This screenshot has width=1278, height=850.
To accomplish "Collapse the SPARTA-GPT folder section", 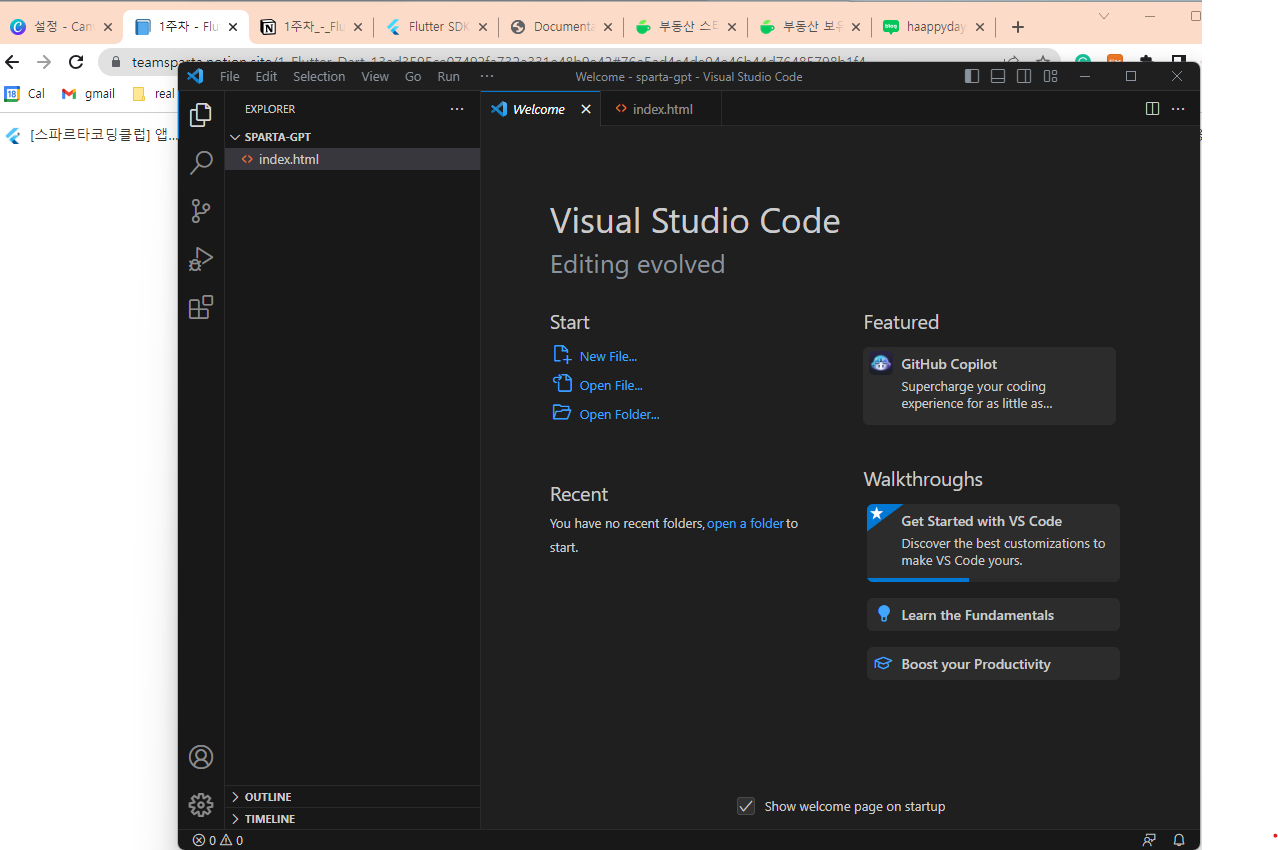I will pos(352,137).
